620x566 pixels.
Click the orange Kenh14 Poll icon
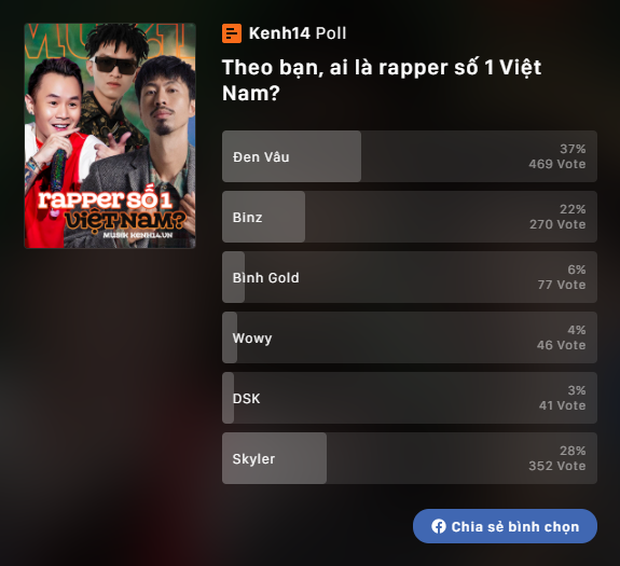click(232, 33)
